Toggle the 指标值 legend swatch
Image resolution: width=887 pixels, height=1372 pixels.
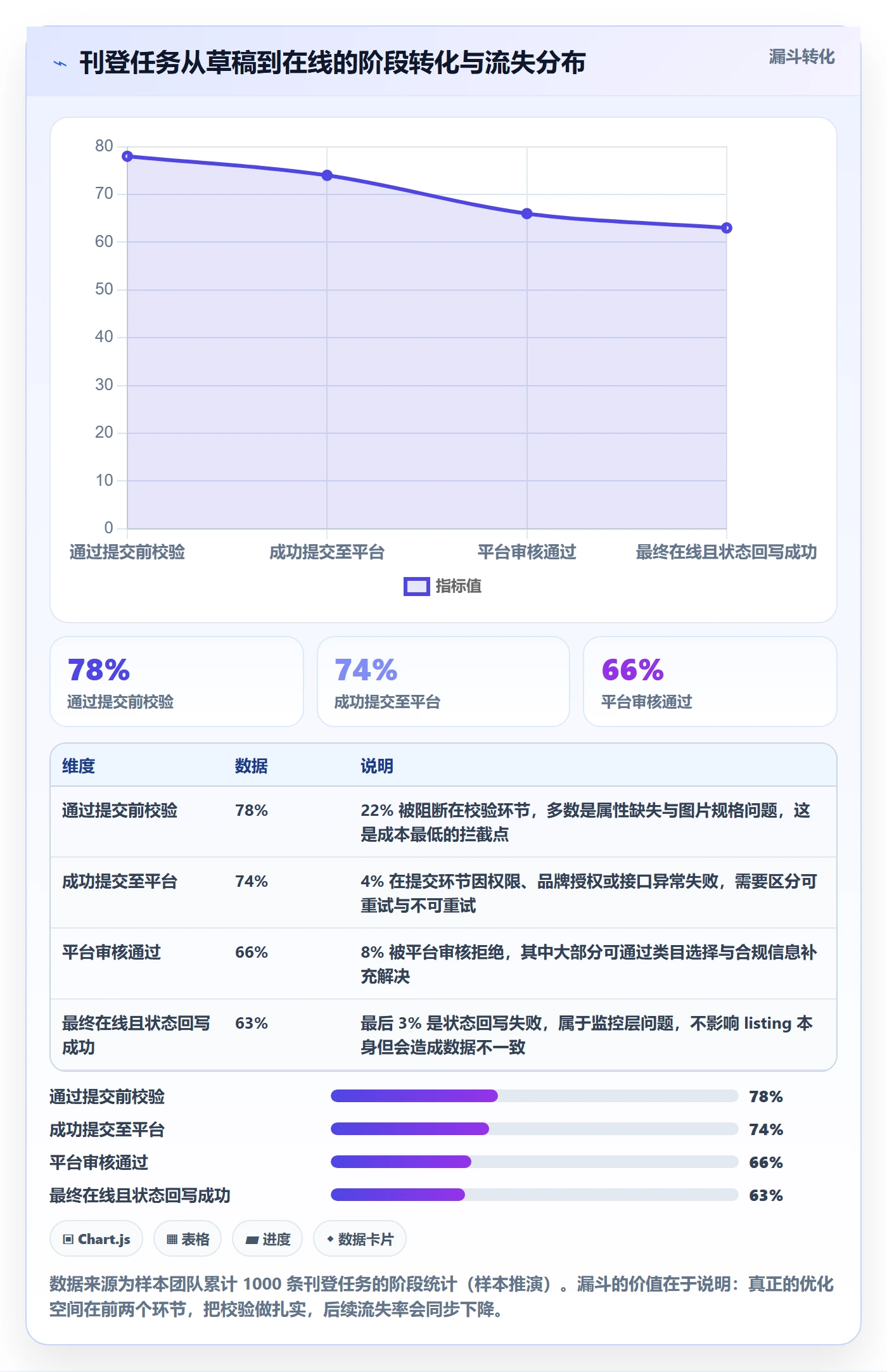(417, 587)
